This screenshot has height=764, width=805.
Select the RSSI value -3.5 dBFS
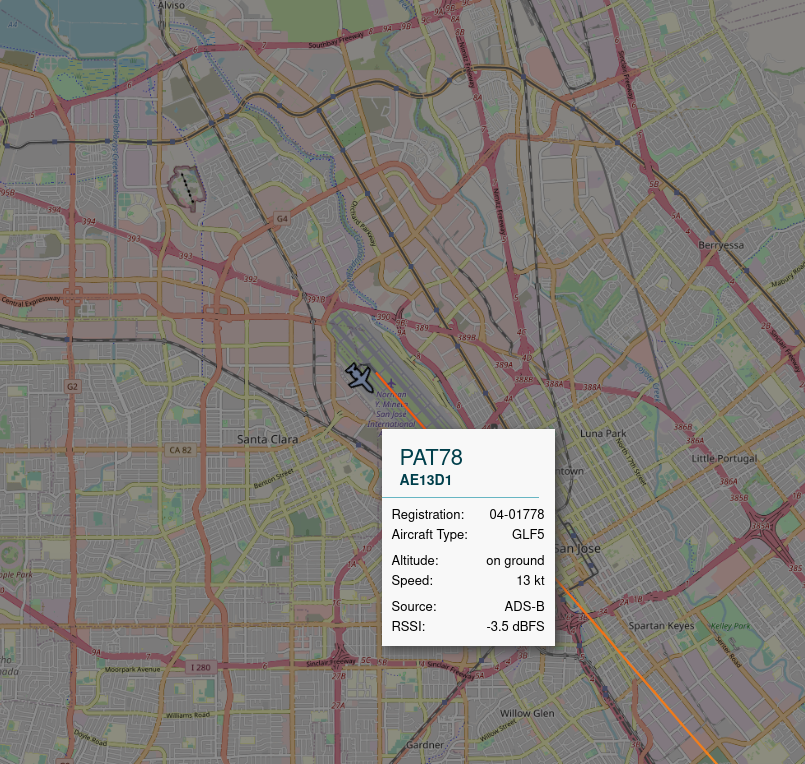(515, 626)
